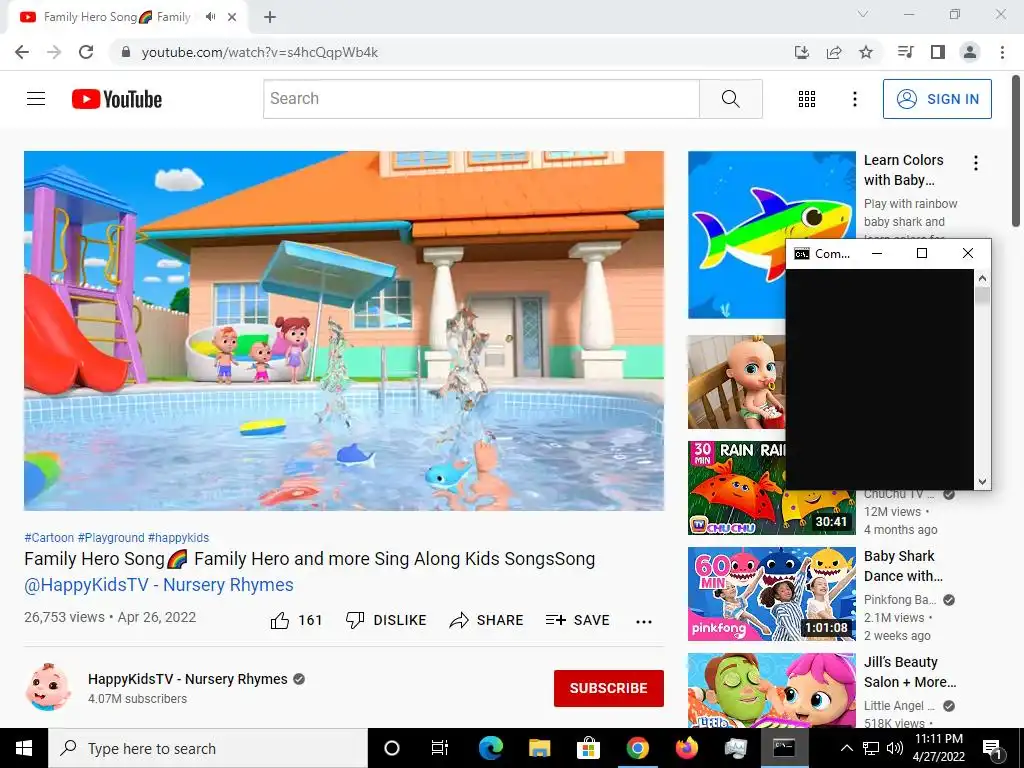
Task: Open the SHARE option
Action: click(x=486, y=620)
